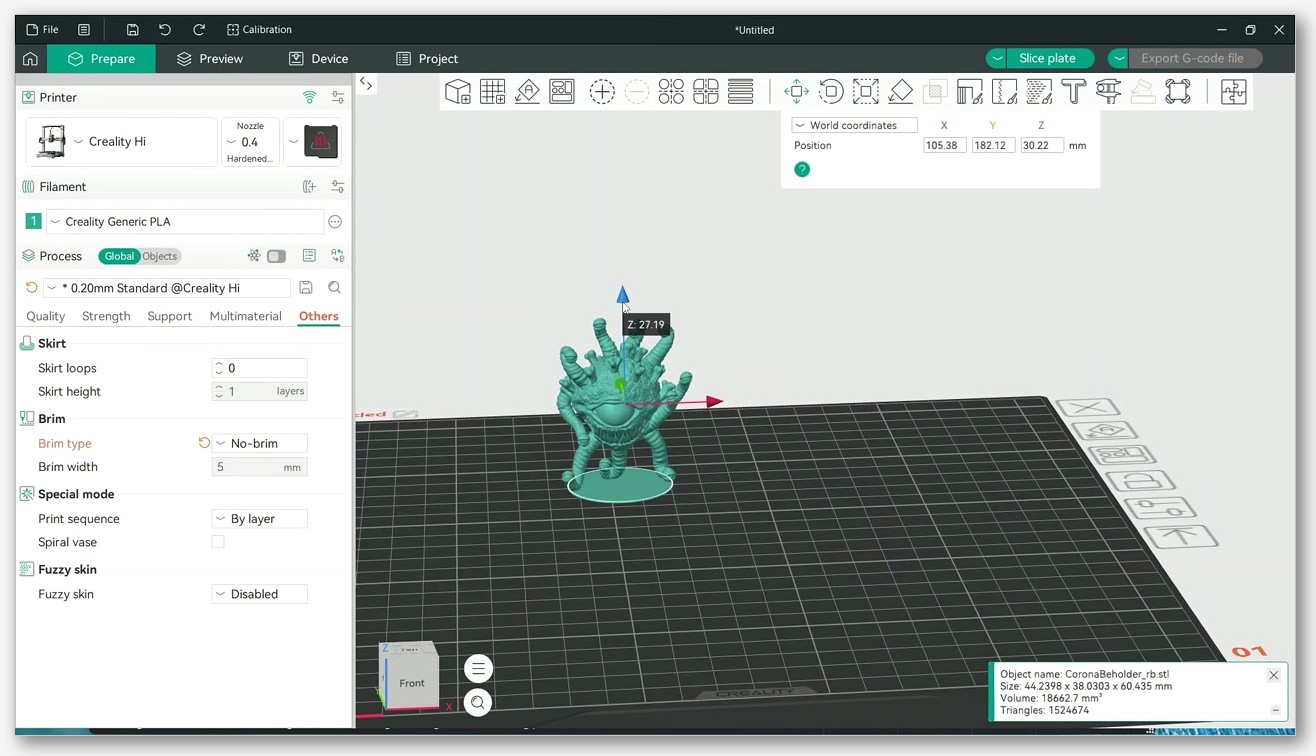Click the Wi-Fi icon in Printer header

tap(310, 97)
